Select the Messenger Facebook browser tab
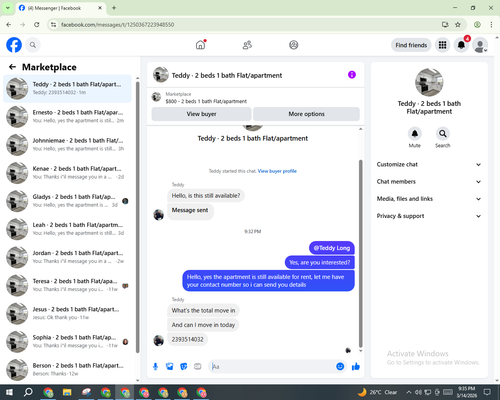 60,8
